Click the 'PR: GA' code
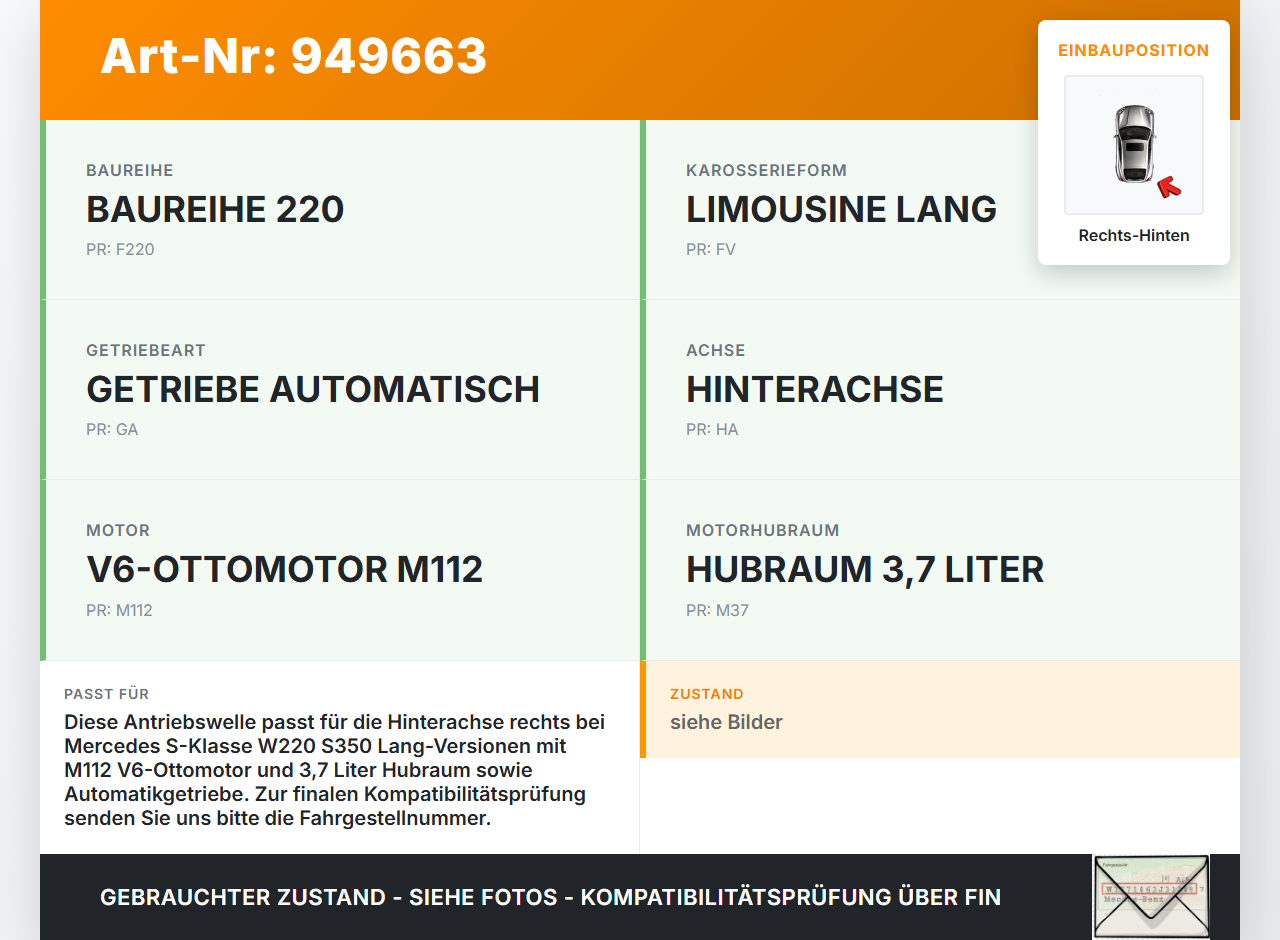The image size is (1280, 940). tap(112, 430)
